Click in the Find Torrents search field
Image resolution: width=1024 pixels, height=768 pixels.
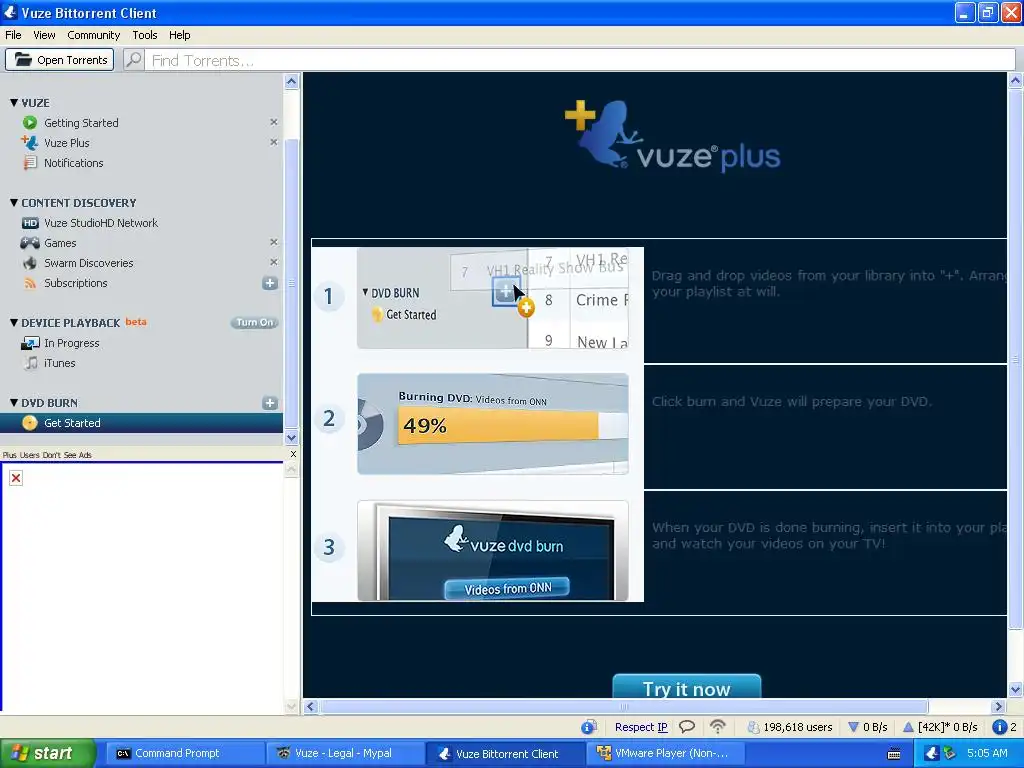(580, 60)
